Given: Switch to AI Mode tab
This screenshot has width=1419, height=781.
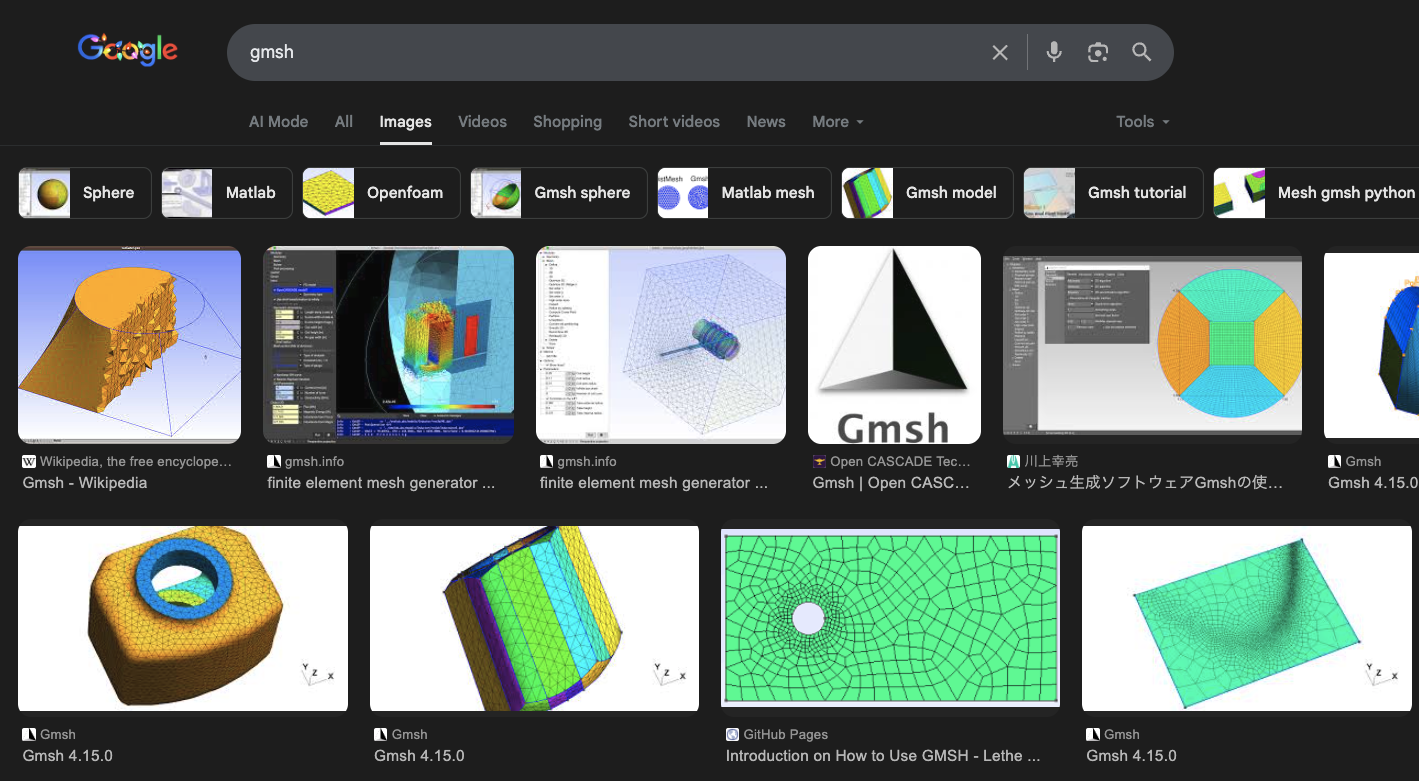Looking at the screenshot, I should point(278,122).
